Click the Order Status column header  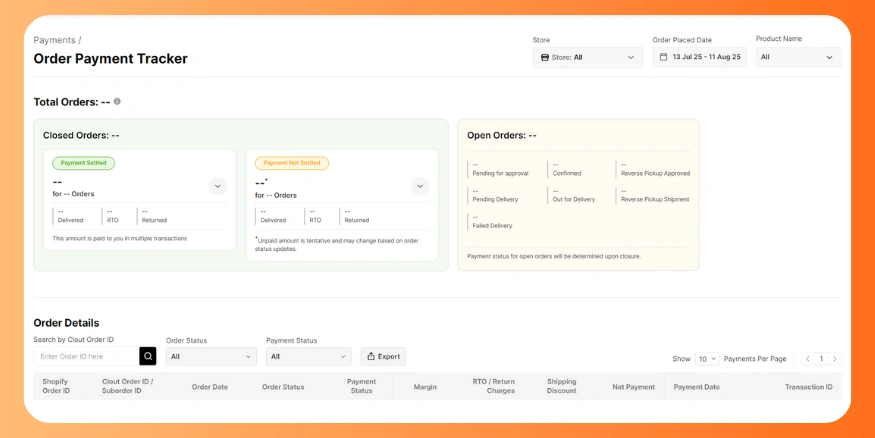pos(283,387)
